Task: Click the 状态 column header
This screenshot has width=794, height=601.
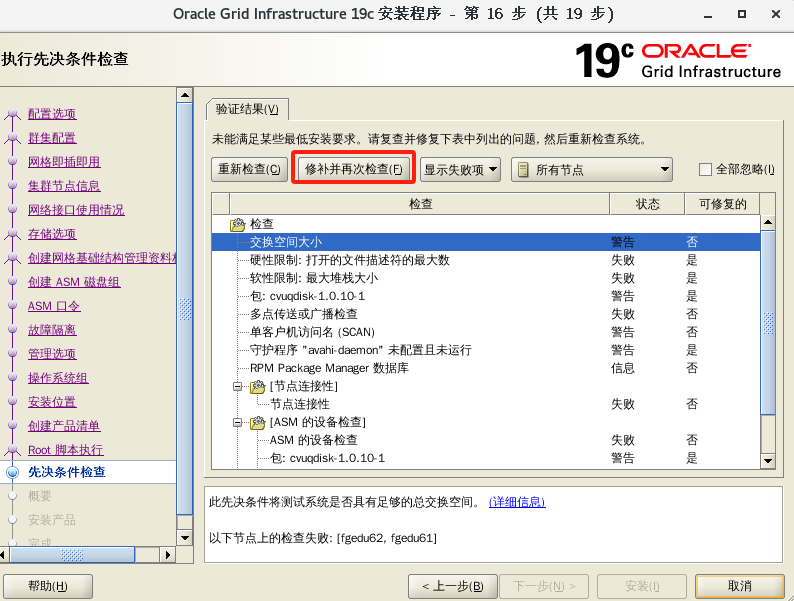Action: tap(647, 204)
